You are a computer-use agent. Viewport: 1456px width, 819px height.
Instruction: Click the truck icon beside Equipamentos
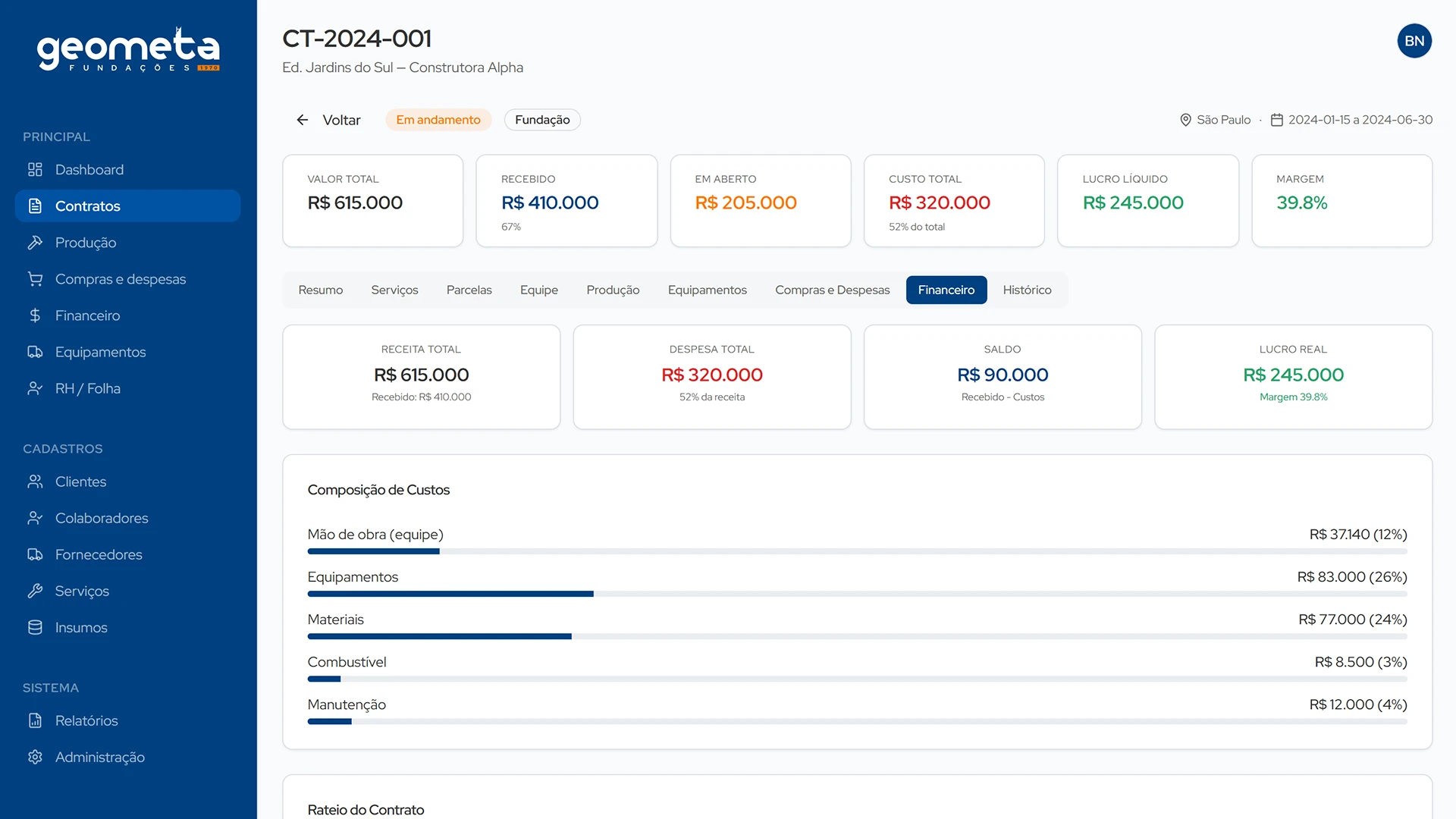pos(35,352)
